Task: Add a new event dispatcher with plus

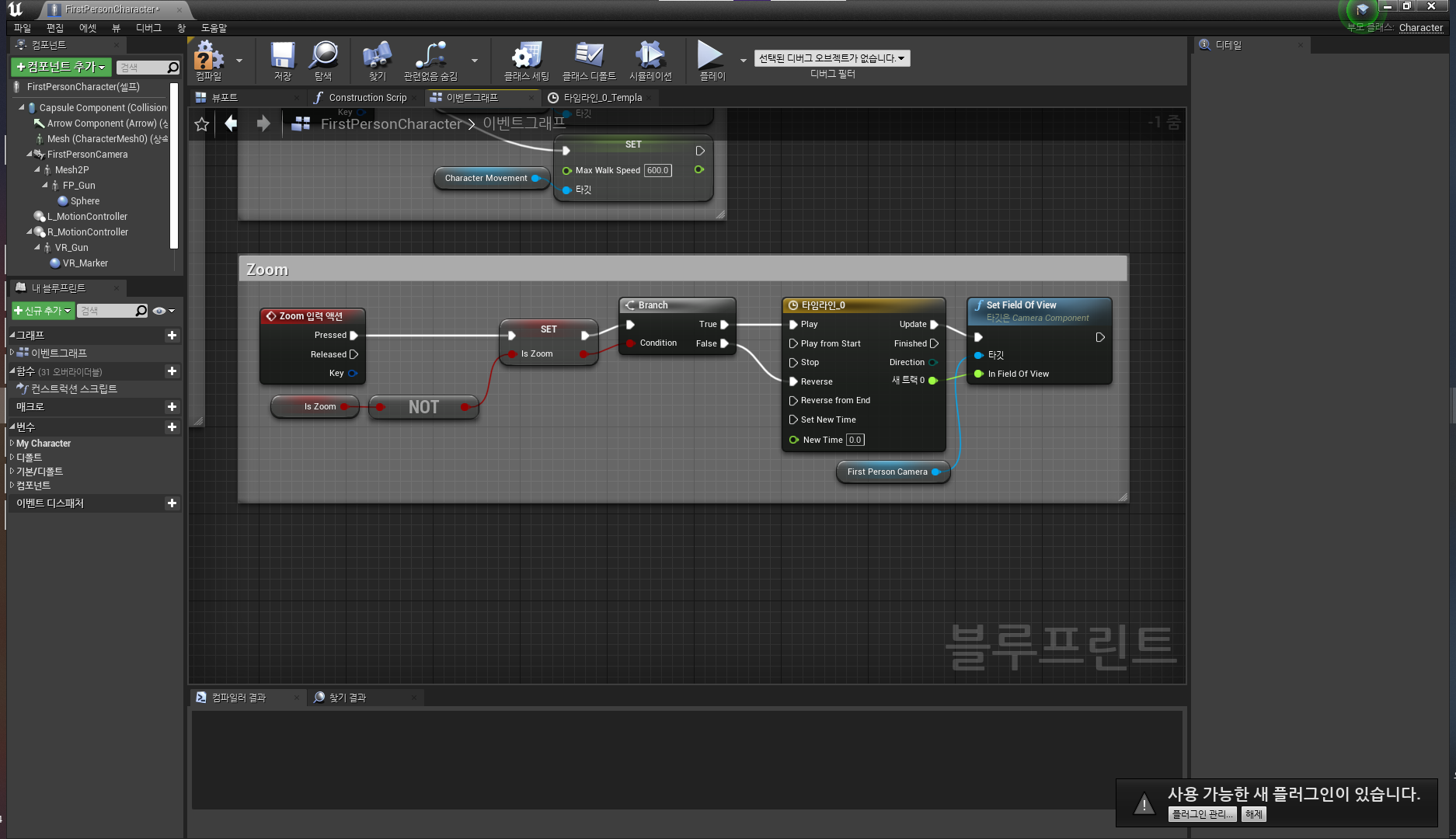Action: click(x=172, y=503)
